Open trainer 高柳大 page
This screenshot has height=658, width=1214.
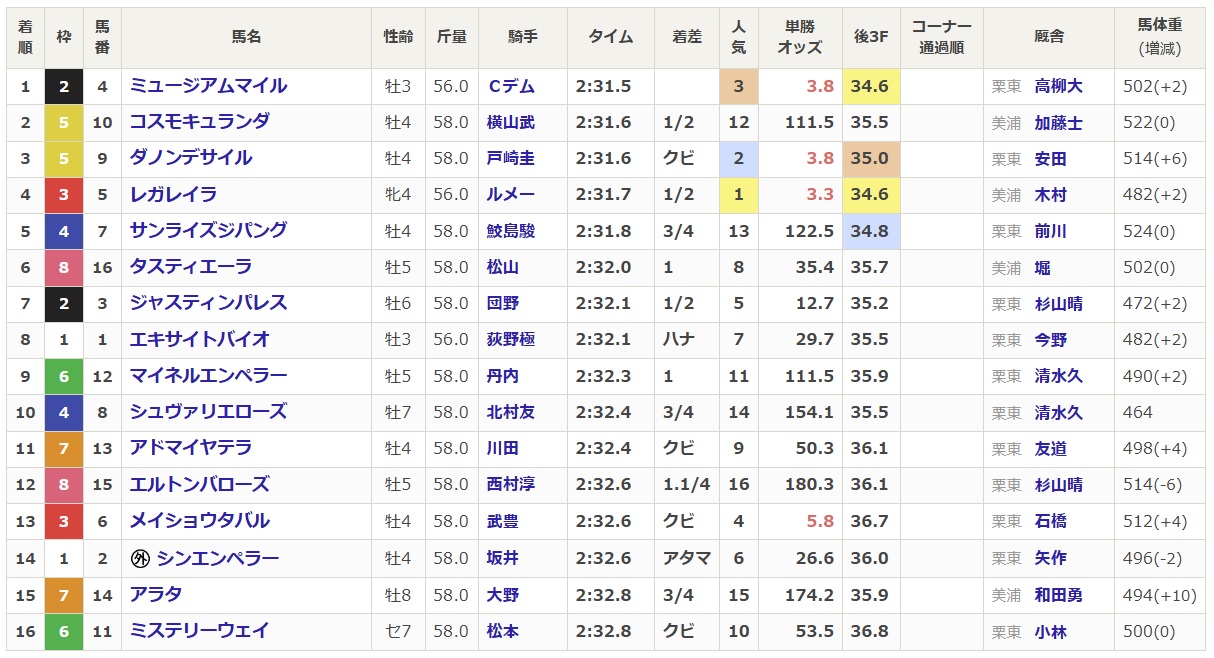click(1058, 87)
